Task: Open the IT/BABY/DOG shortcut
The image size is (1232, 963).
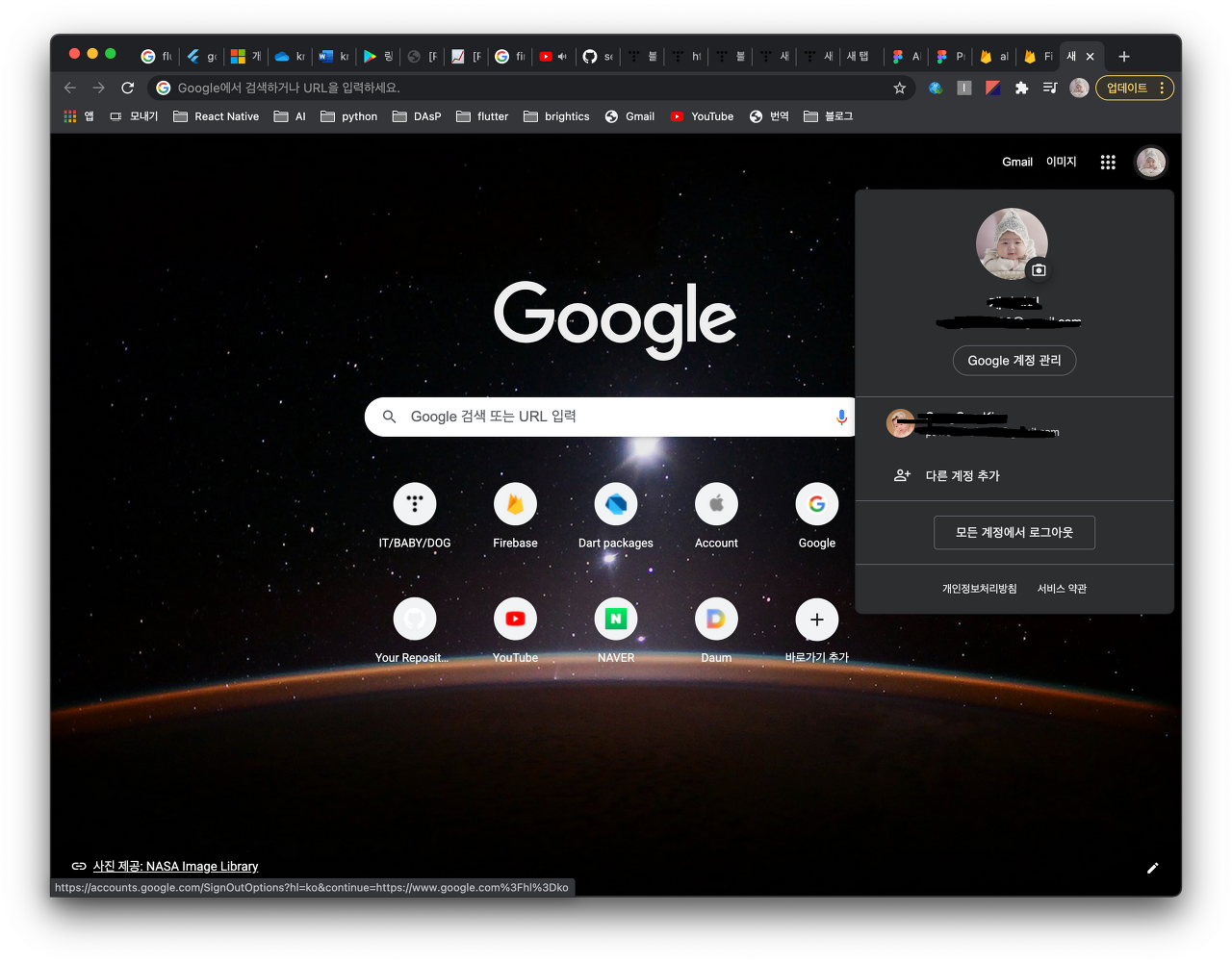Action: click(415, 517)
